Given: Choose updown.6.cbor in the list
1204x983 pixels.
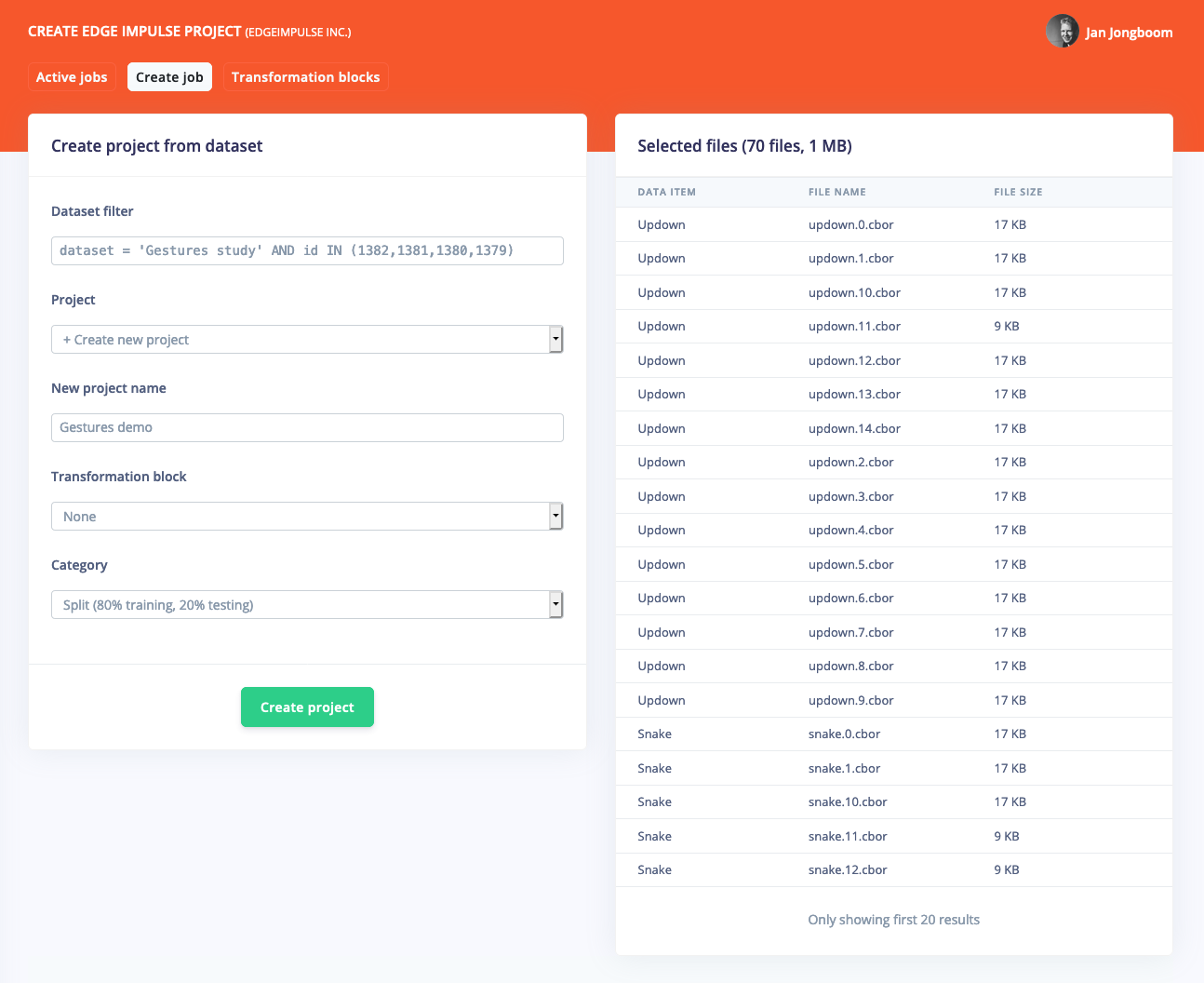Looking at the screenshot, I should (x=850, y=598).
